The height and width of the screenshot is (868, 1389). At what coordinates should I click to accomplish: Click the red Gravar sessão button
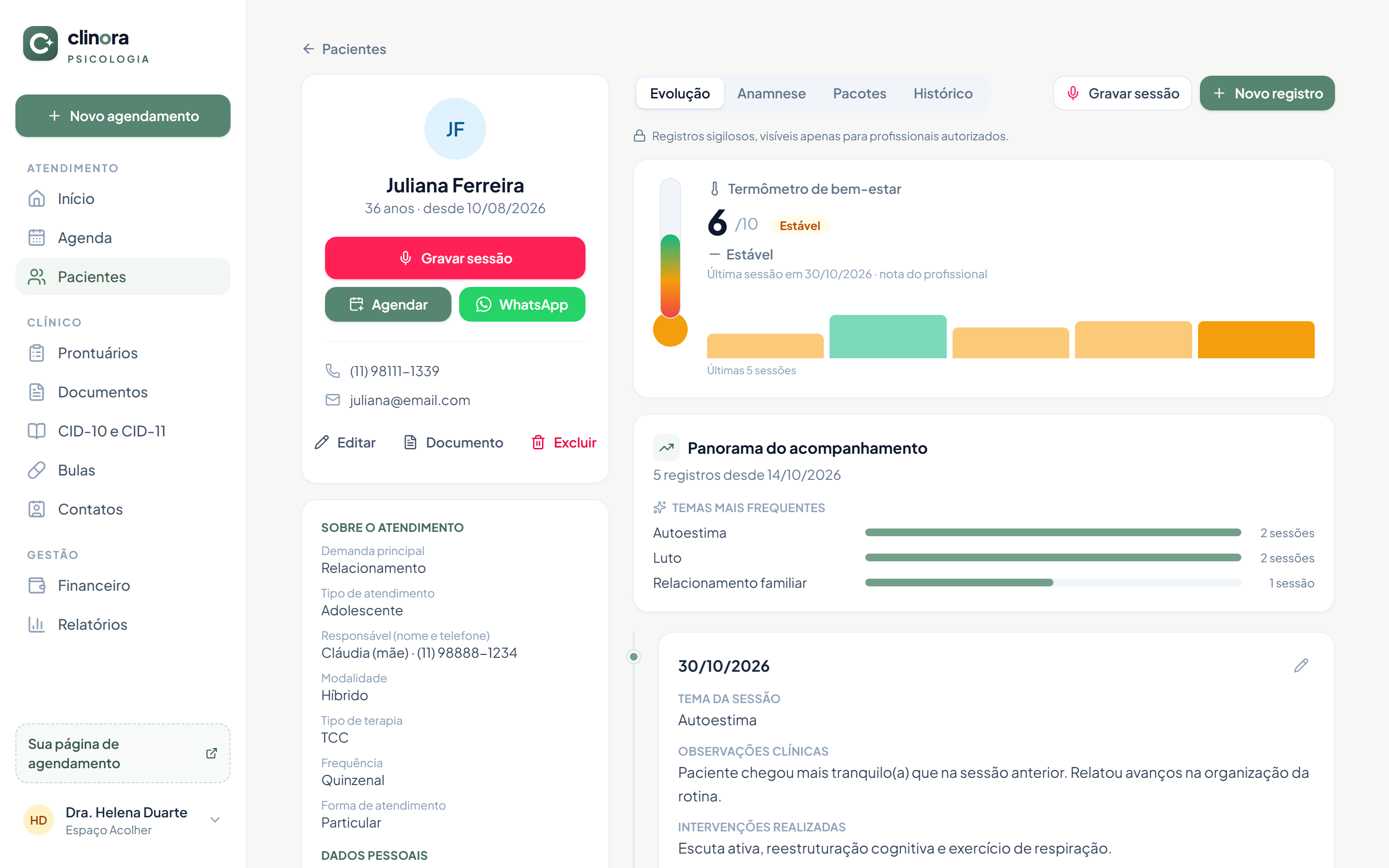(455, 258)
